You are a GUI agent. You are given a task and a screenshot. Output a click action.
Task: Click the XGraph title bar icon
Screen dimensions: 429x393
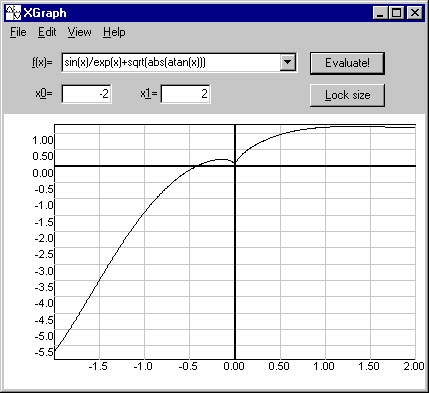point(13,13)
